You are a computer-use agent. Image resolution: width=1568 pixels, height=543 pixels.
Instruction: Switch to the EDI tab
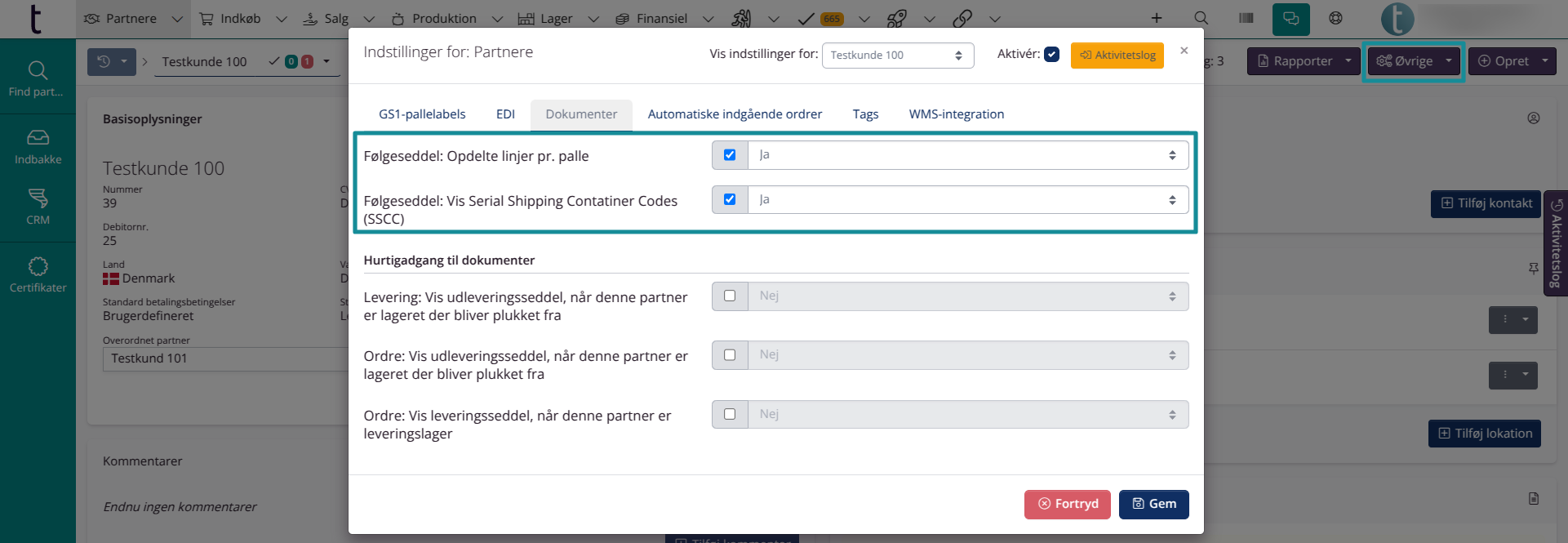(505, 114)
